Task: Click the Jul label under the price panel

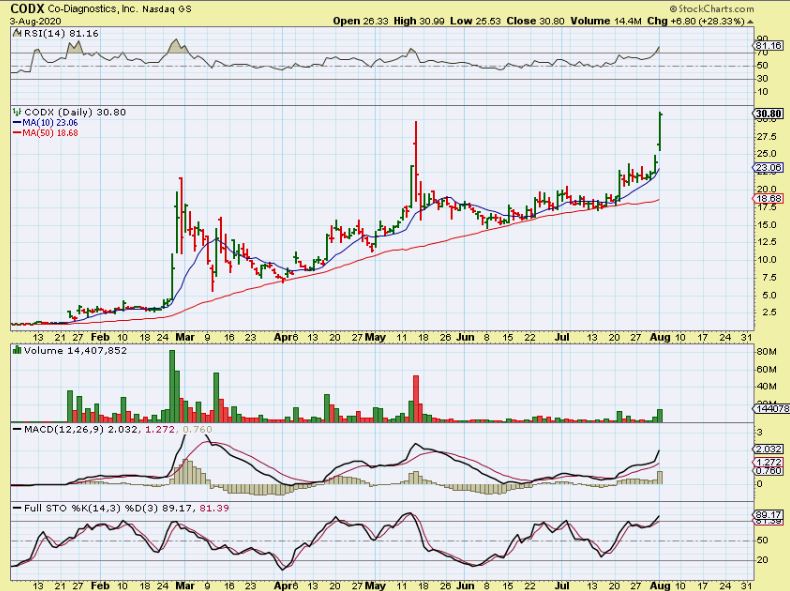Action: (562, 337)
